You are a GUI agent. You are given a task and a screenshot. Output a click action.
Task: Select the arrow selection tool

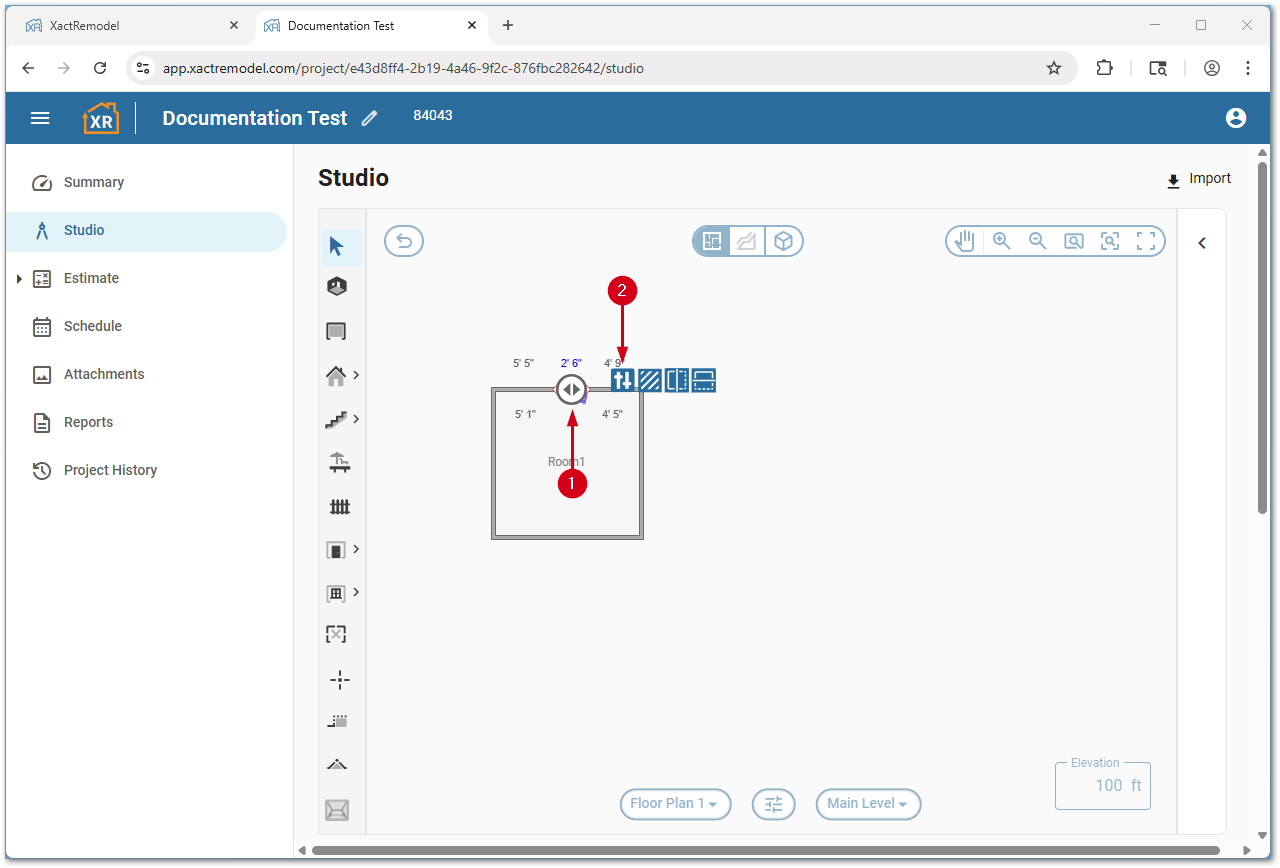point(340,247)
